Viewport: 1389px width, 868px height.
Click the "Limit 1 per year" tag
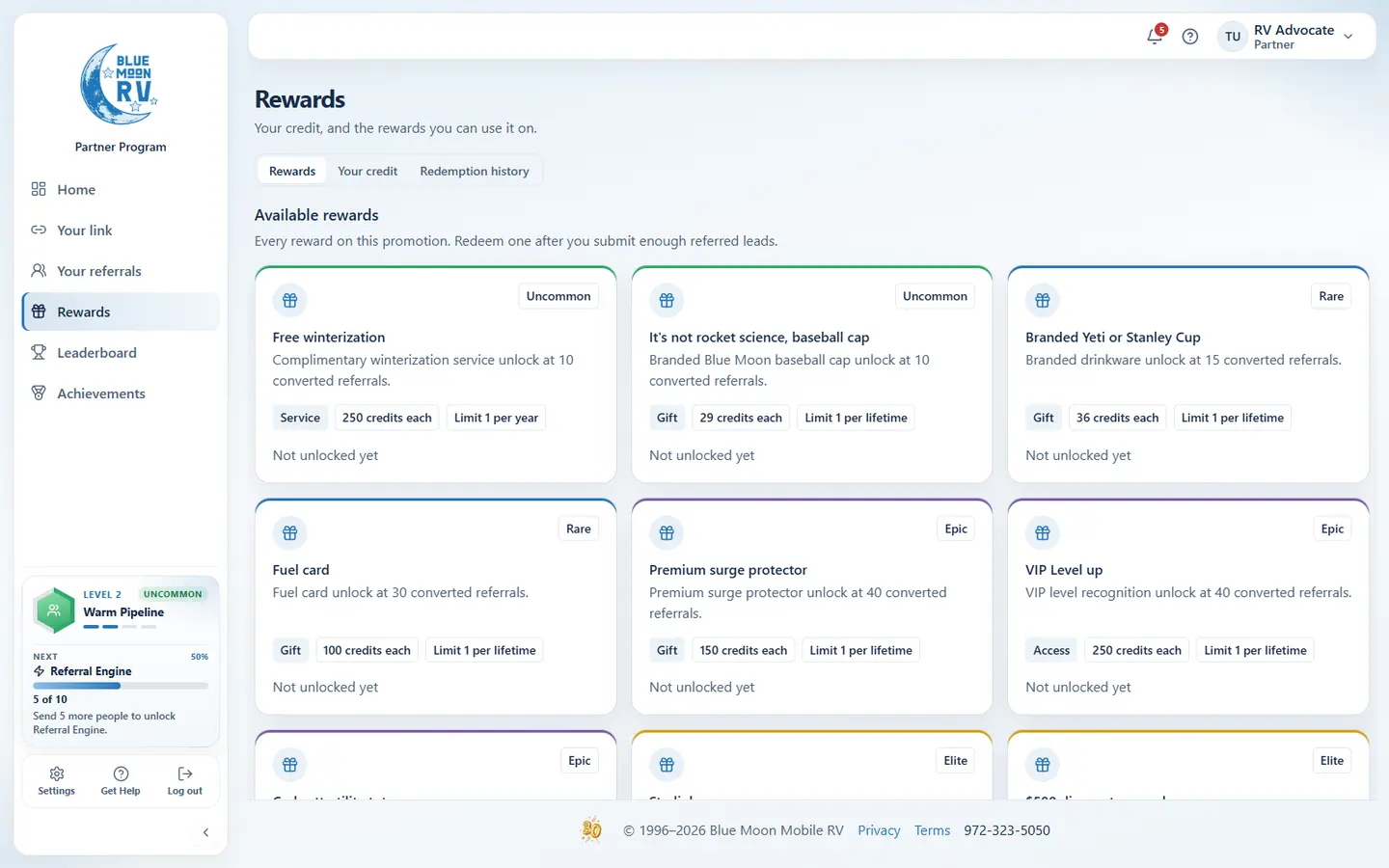coord(496,418)
